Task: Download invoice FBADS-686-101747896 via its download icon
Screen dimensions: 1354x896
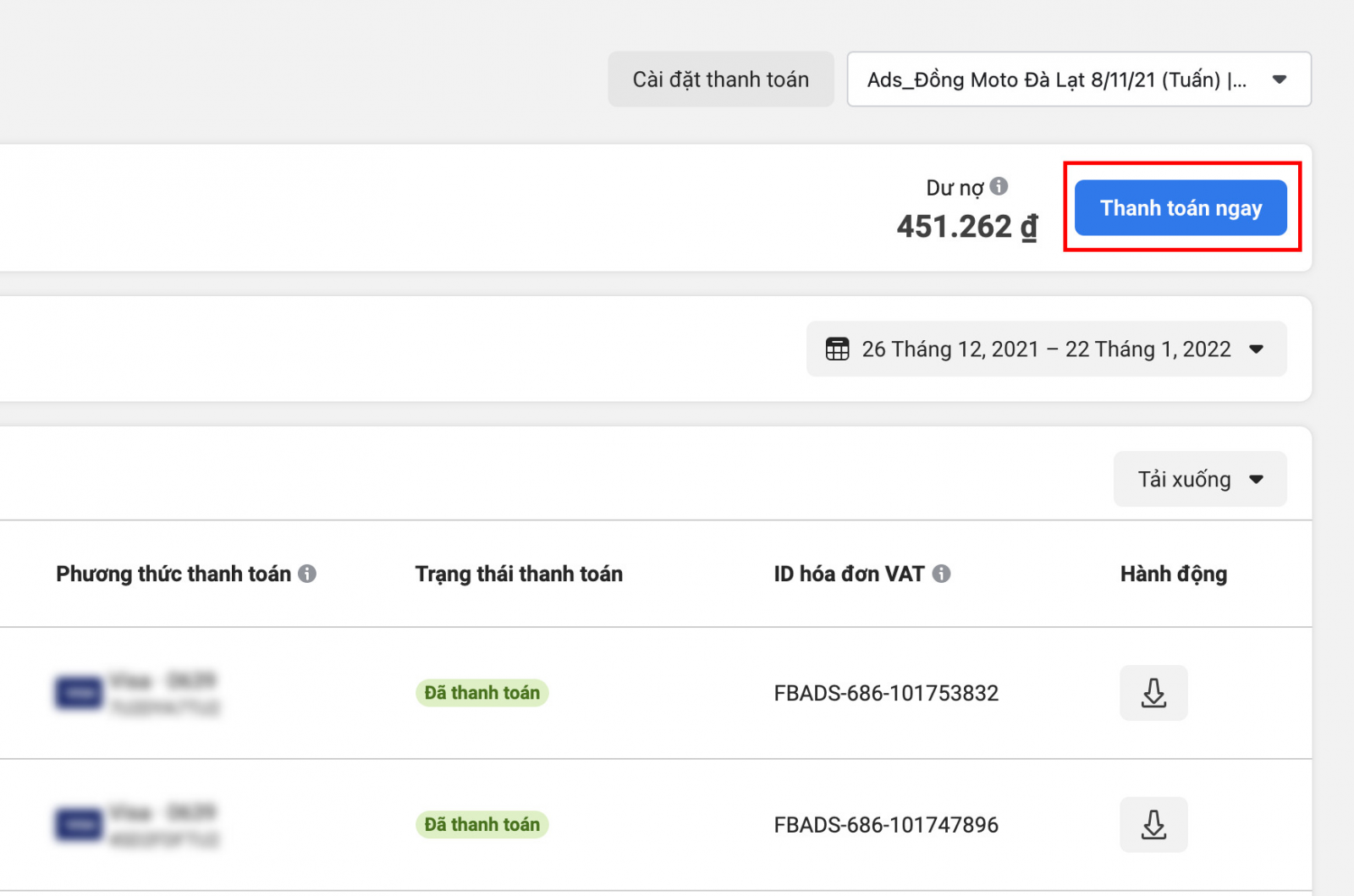Action: point(1153,824)
